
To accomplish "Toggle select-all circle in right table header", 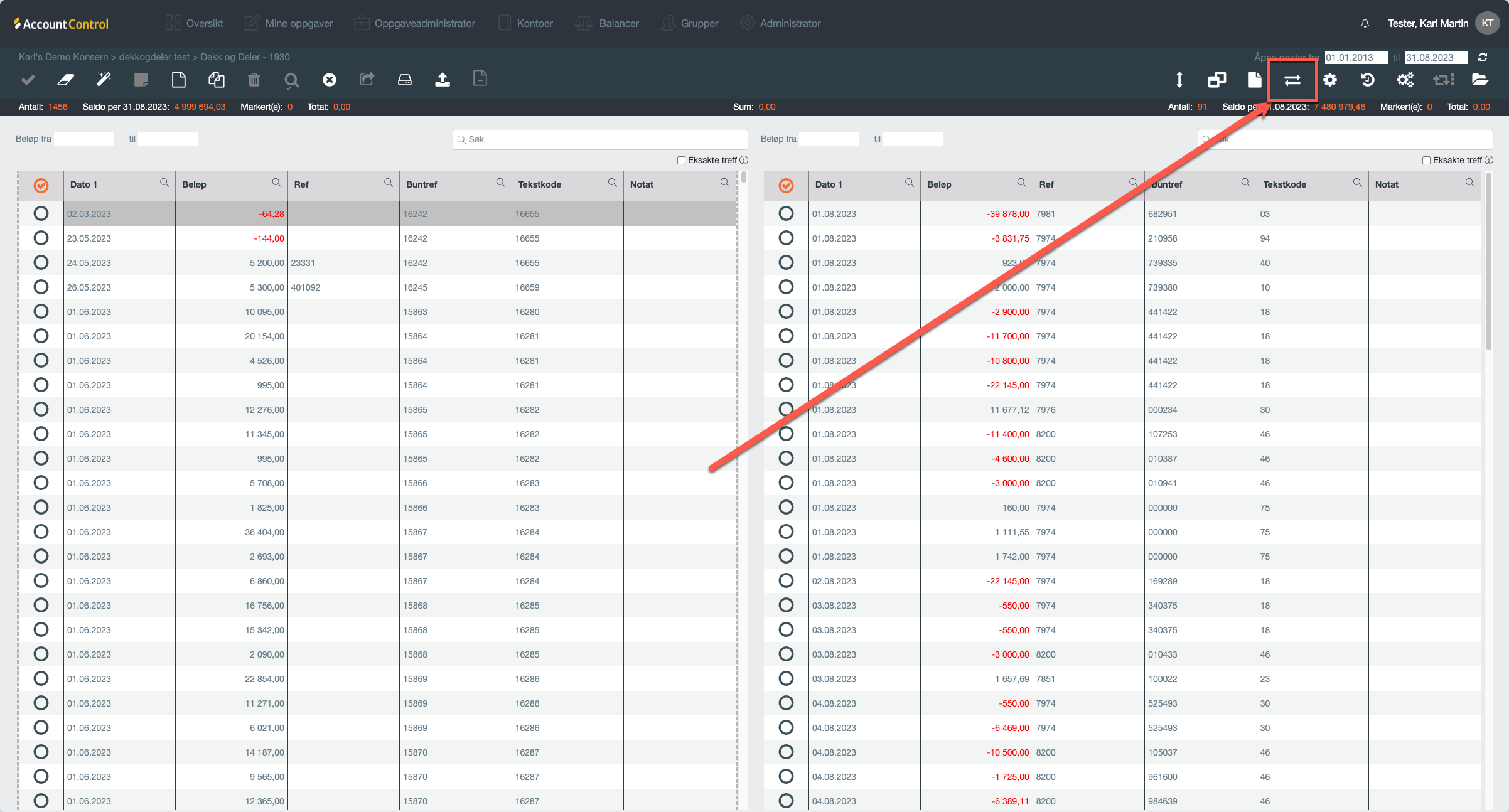I will [786, 185].
